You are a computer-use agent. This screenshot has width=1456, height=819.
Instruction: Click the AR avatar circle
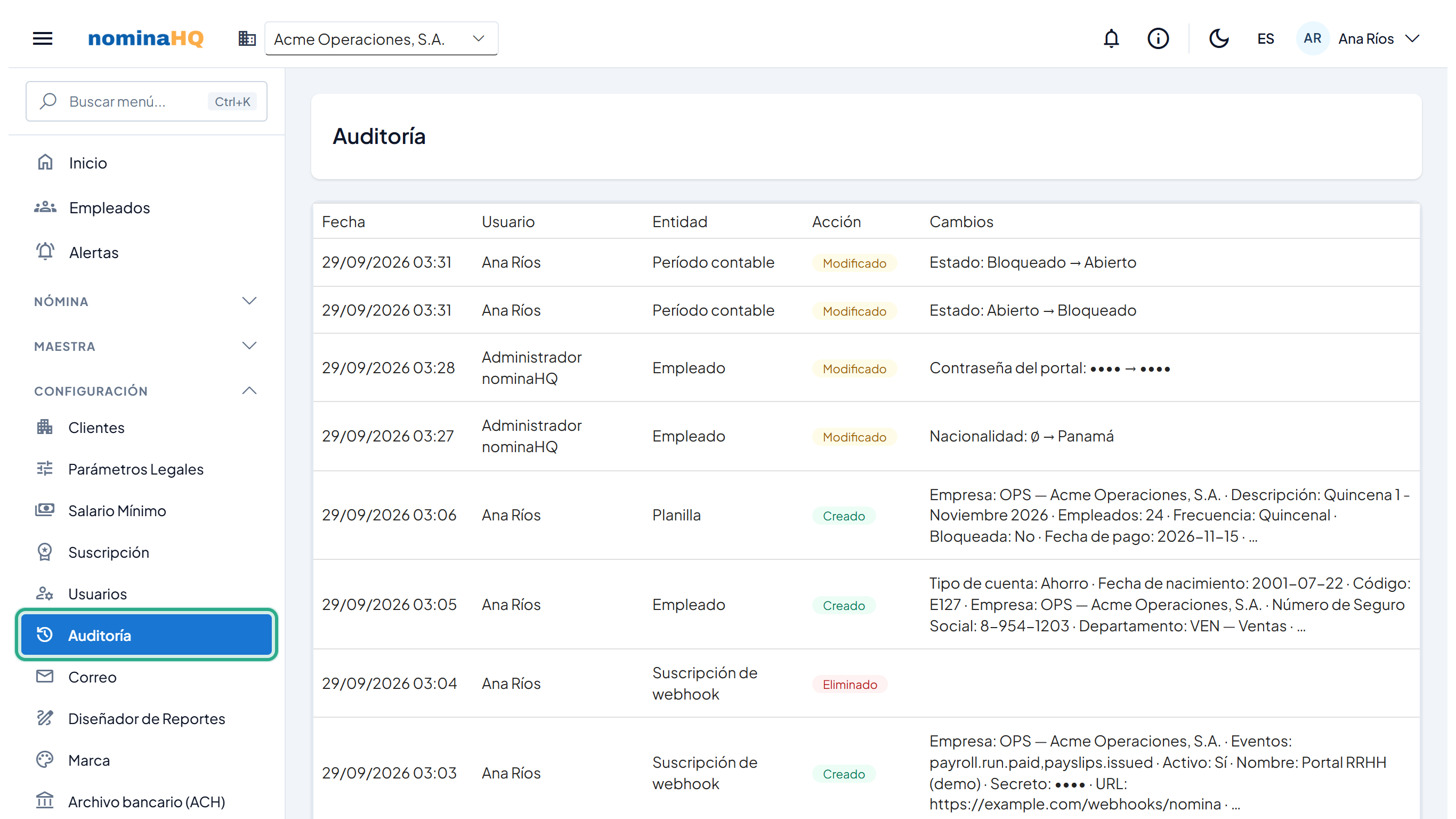click(1312, 38)
